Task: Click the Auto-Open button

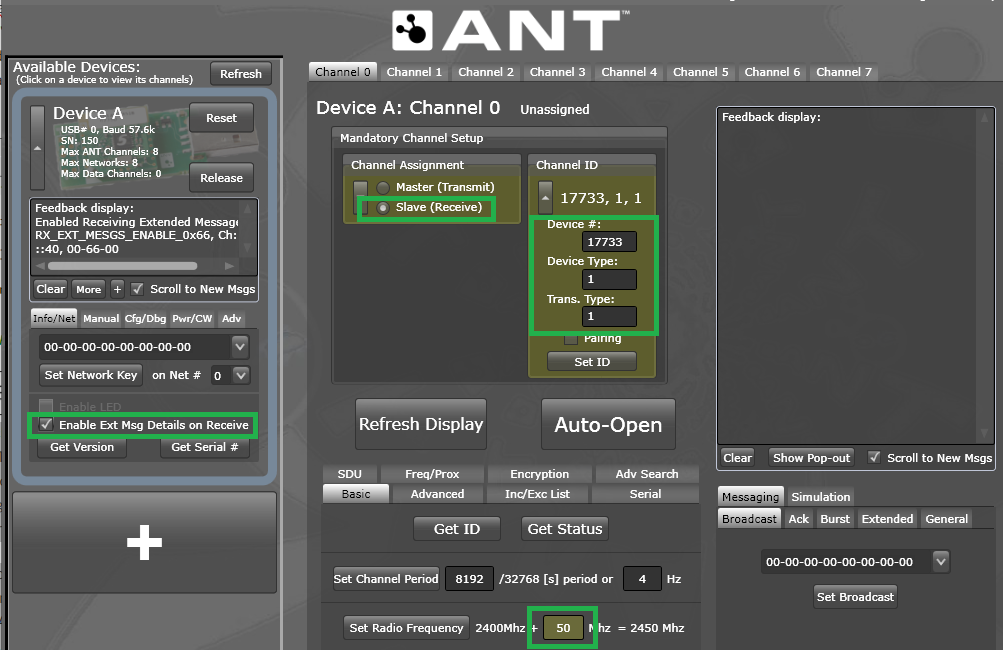Action: [x=608, y=424]
